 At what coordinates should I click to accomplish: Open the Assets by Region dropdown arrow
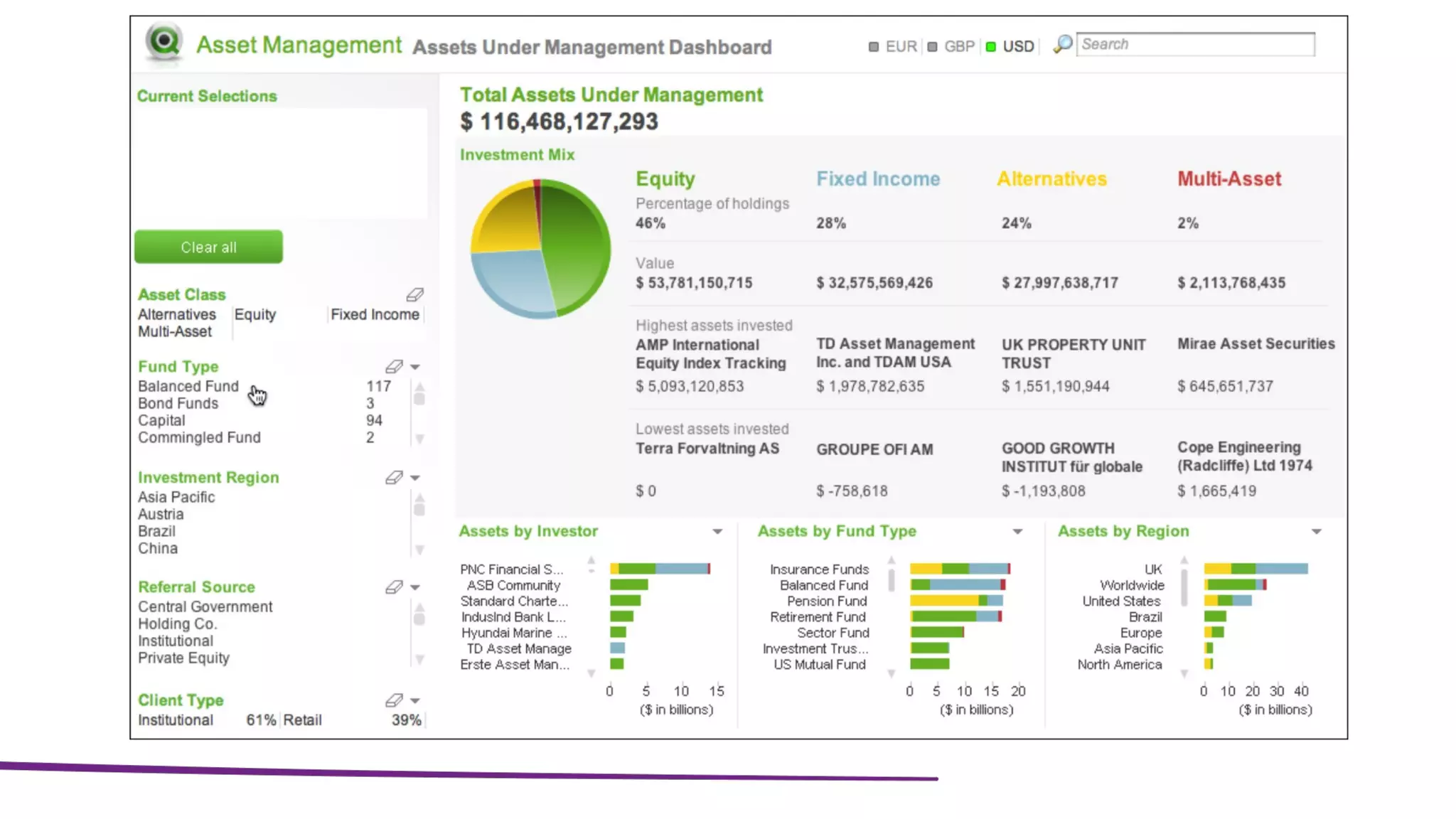pyautogui.click(x=1316, y=532)
